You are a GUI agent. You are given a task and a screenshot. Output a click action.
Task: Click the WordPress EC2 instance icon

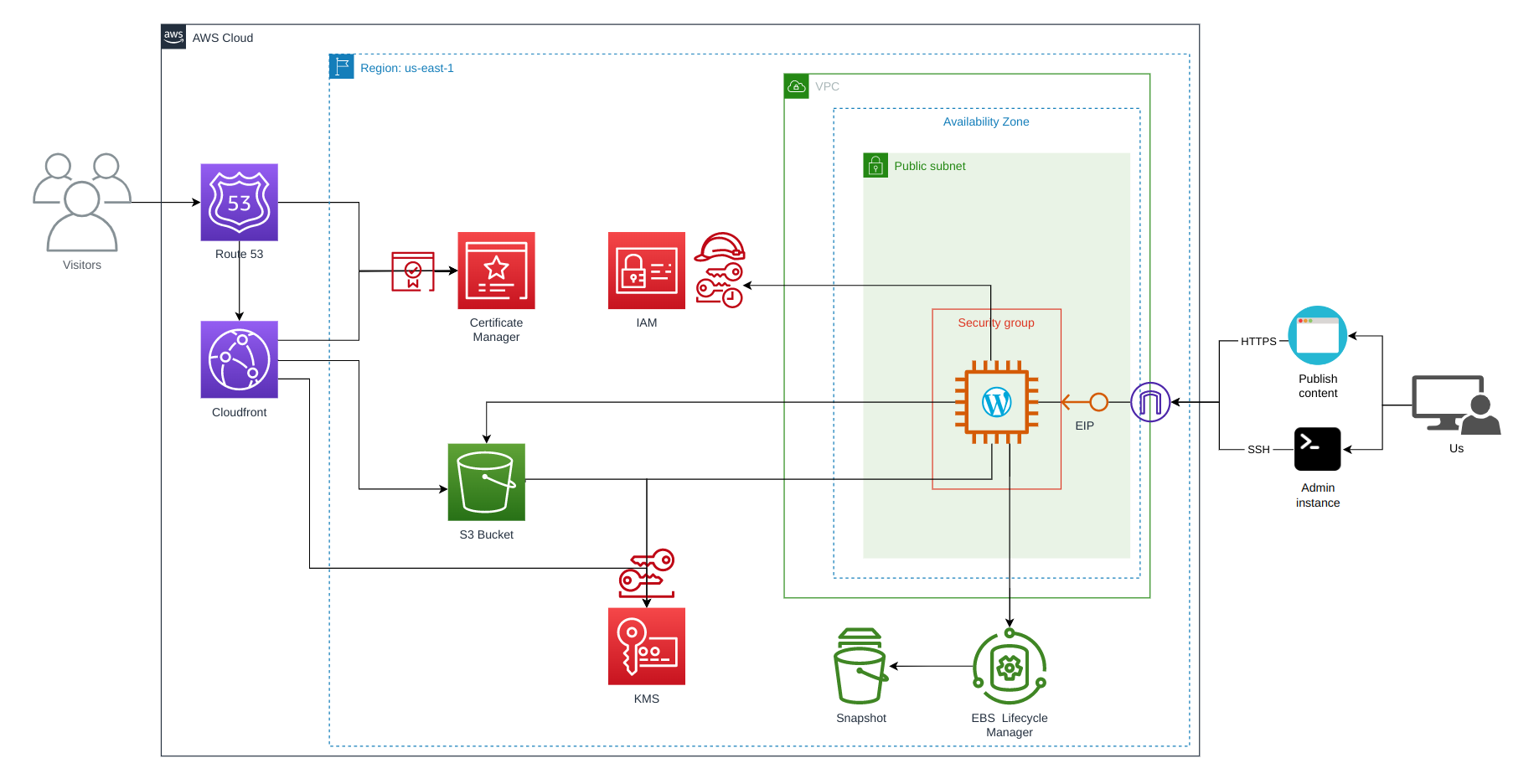pos(996,402)
